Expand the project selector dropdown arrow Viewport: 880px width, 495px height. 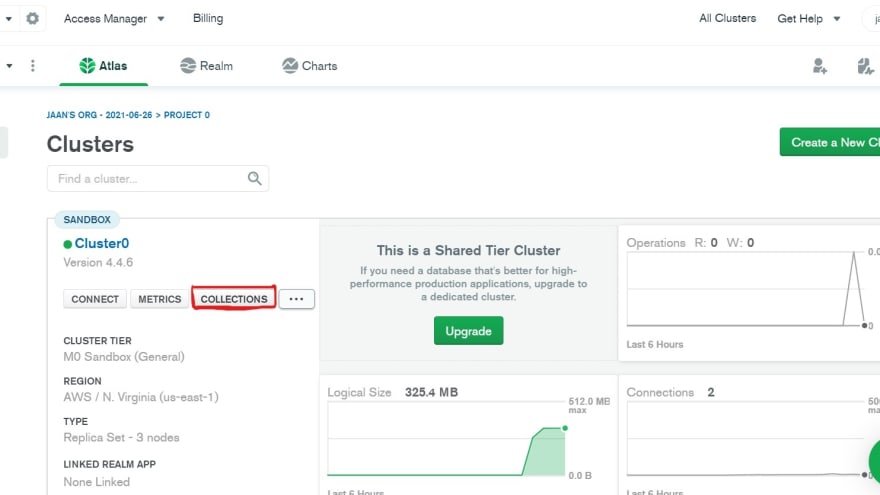pyautogui.click(x=9, y=66)
